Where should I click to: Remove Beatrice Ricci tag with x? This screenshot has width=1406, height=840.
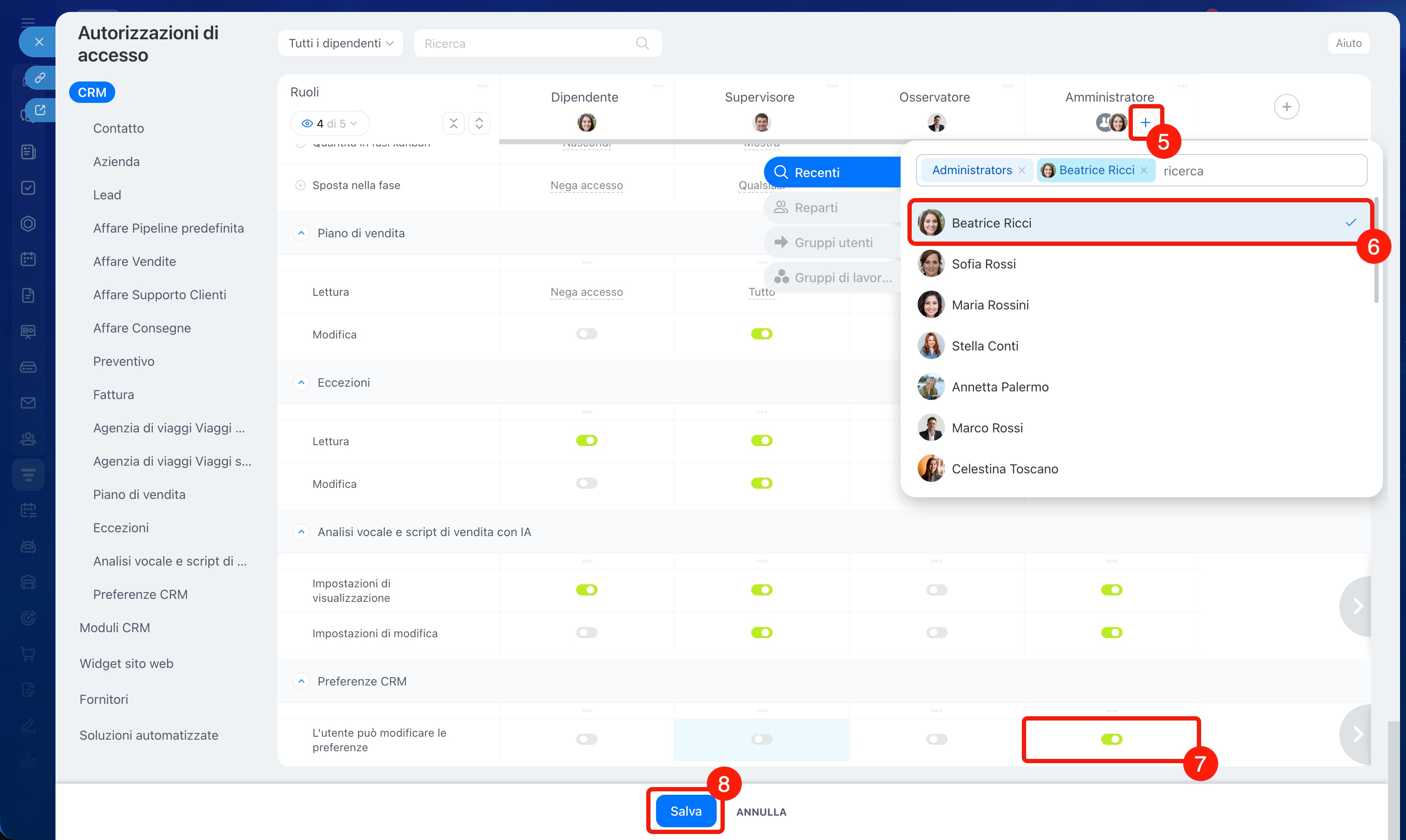coord(1144,170)
